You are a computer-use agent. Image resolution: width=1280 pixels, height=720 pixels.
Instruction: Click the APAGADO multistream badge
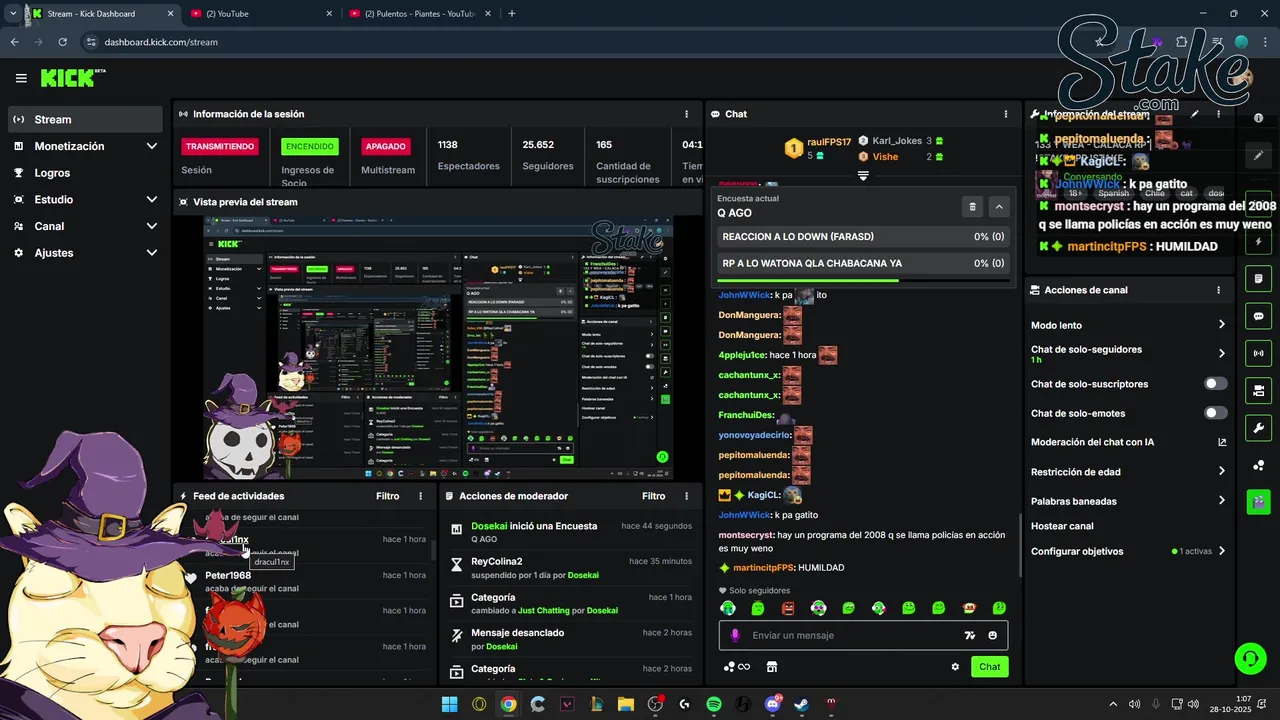(385, 146)
